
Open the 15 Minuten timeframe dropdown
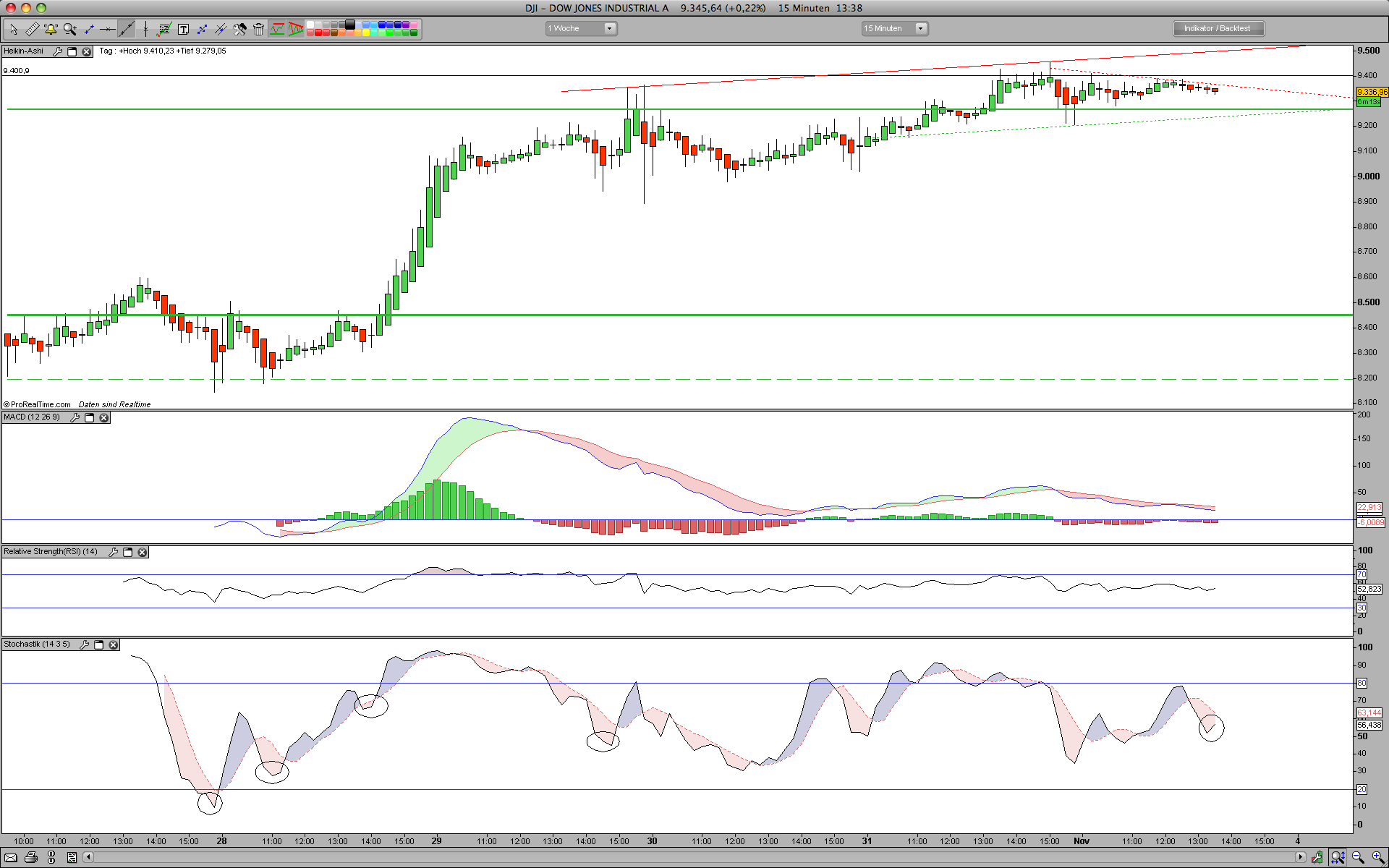(x=920, y=28)
